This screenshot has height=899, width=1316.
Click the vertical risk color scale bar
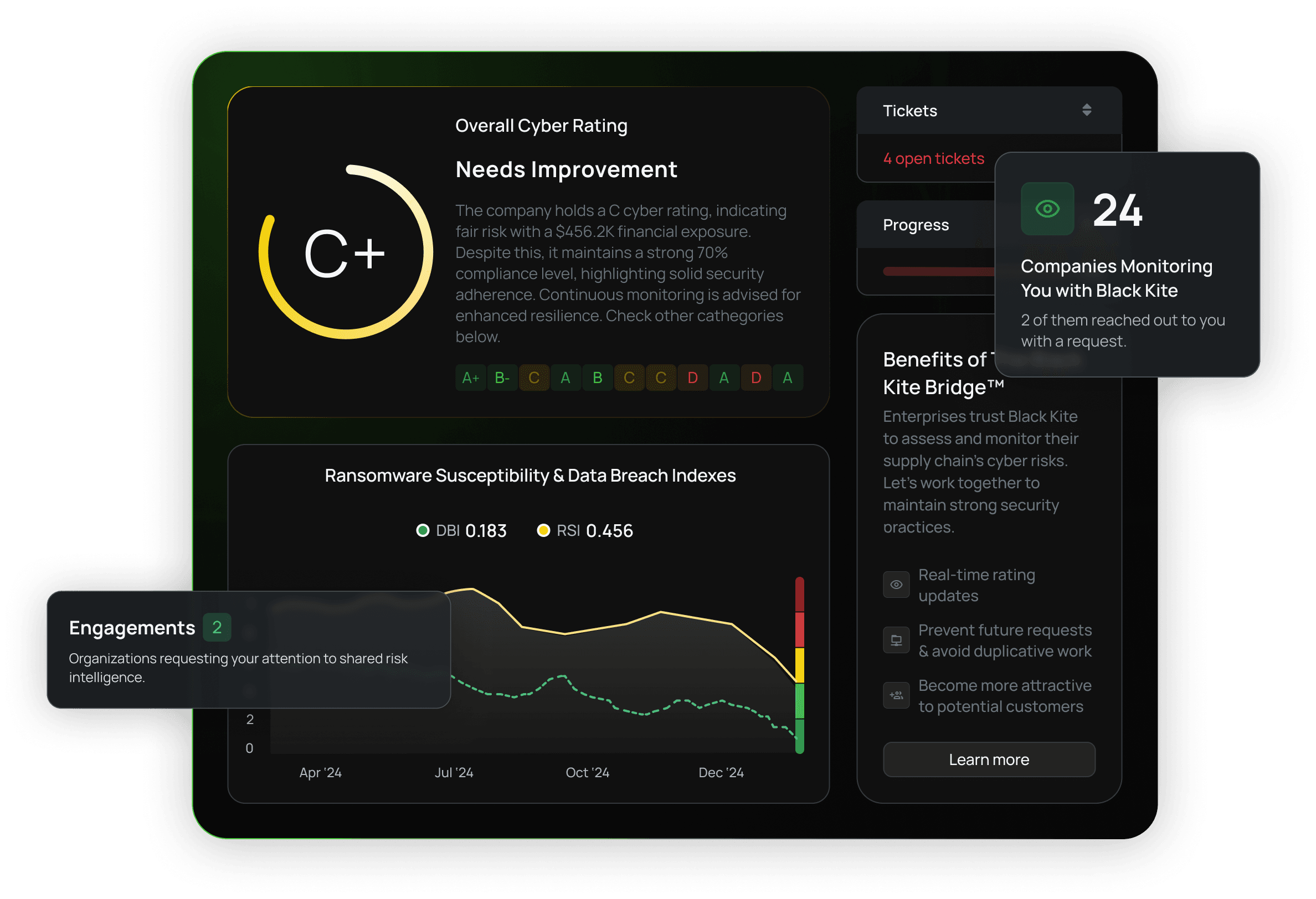[800, 665]
